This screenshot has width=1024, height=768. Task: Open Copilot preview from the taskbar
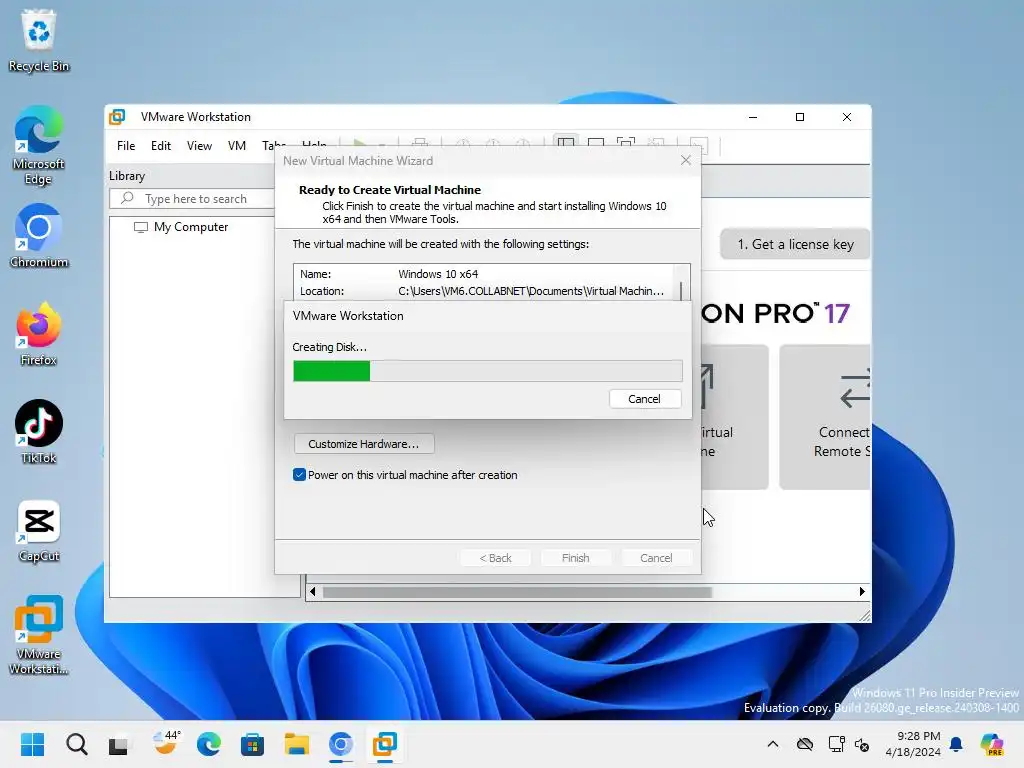coord(991,744)
